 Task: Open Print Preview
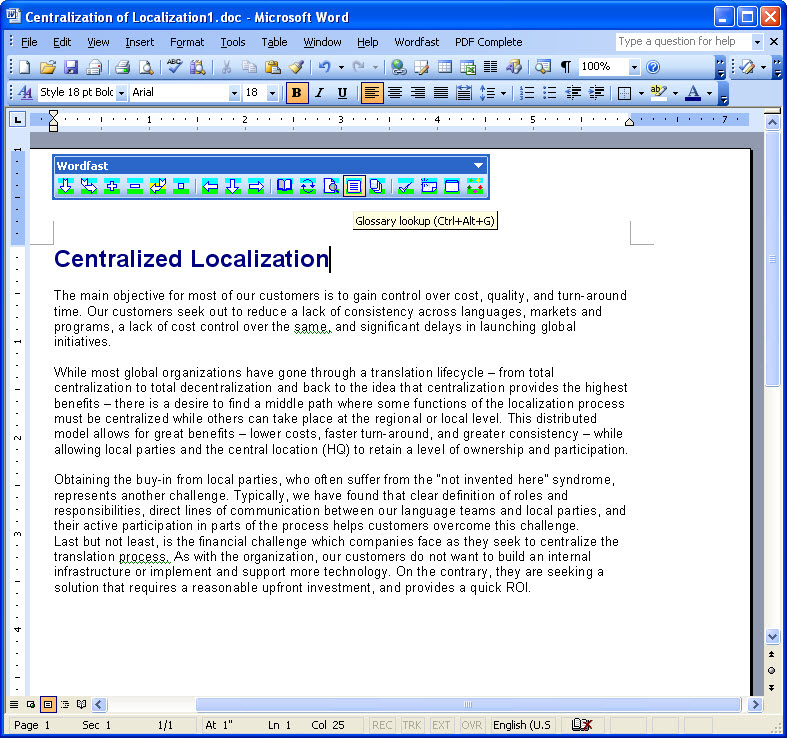(x=146, y=67)
